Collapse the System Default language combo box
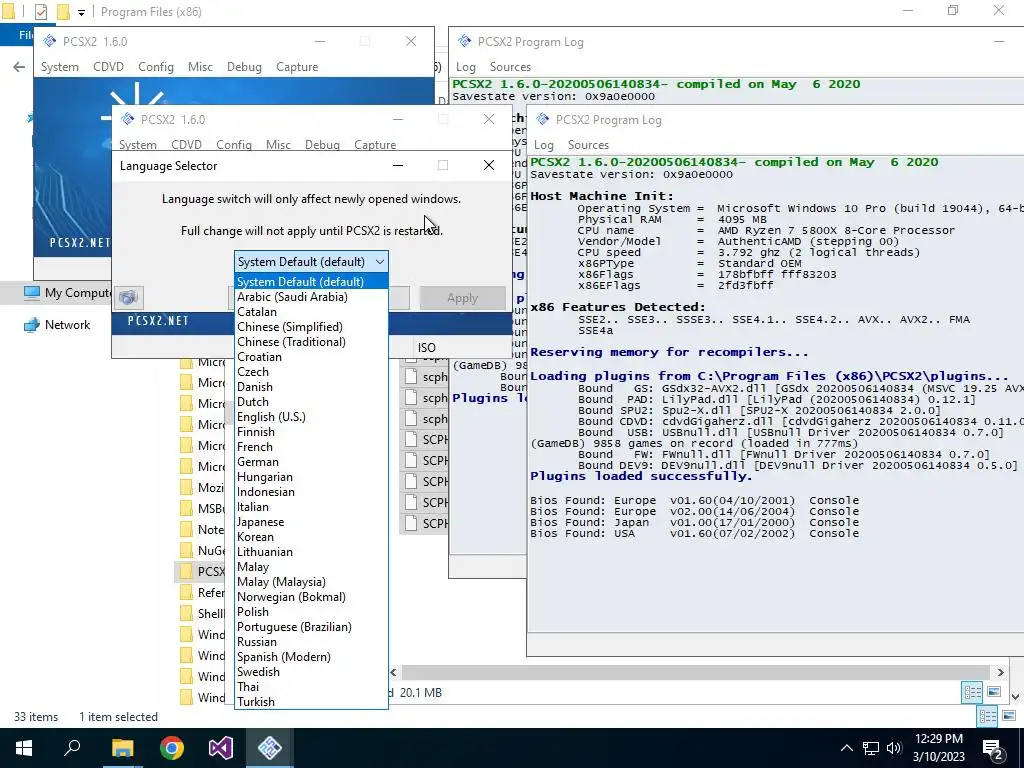Image resolution: width=1024 pixels, height=768 pixels. [x=312, y=262]
